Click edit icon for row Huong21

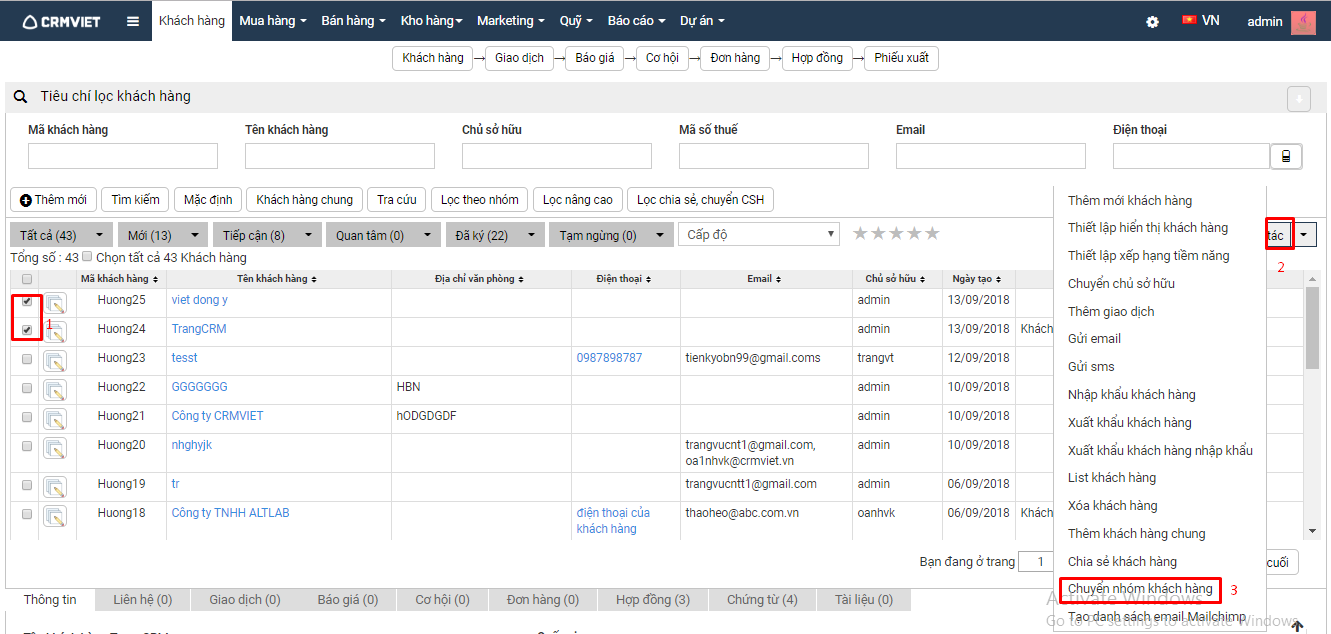(55, 418)
